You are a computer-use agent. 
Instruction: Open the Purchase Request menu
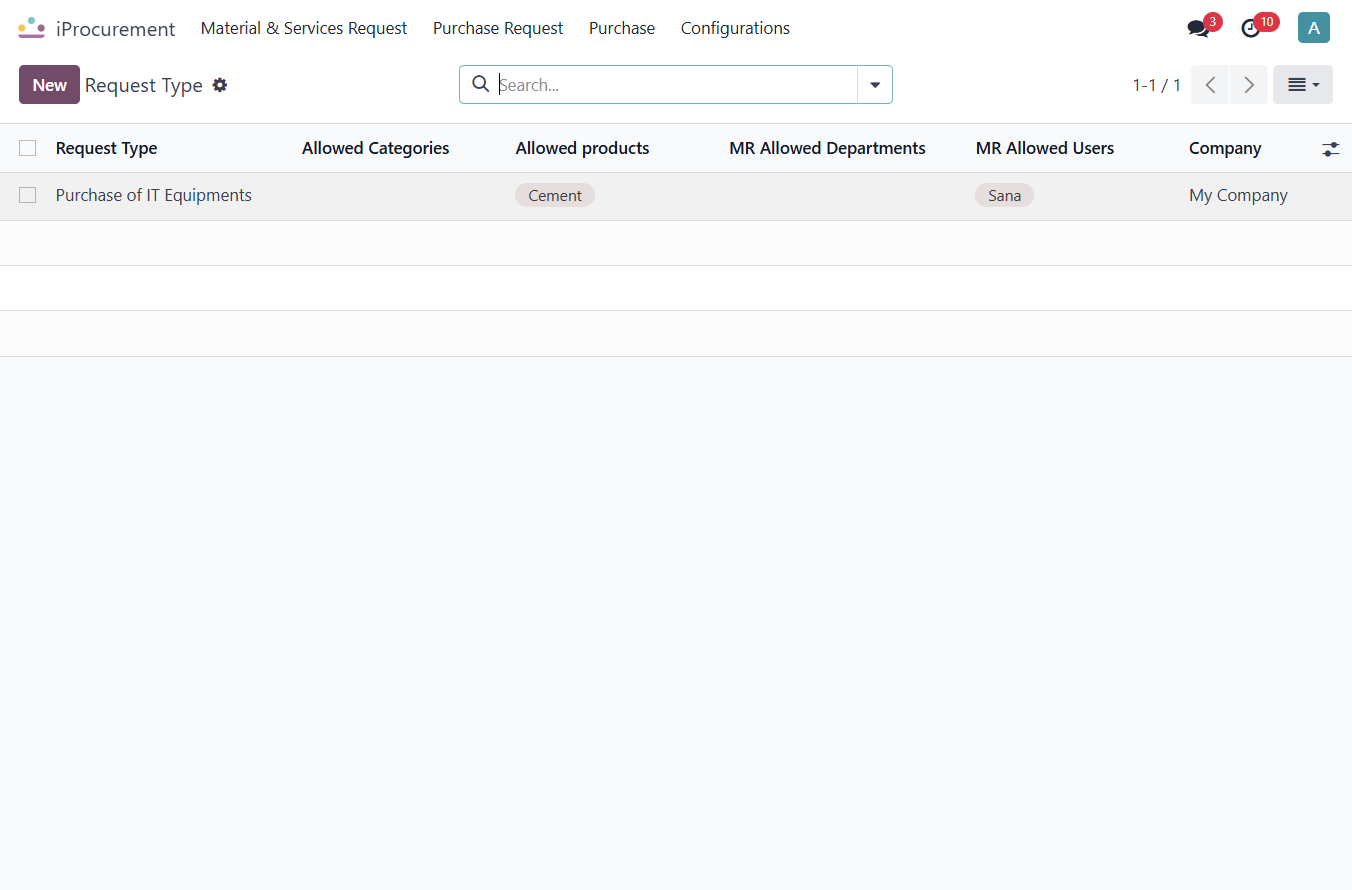(498, 28)
